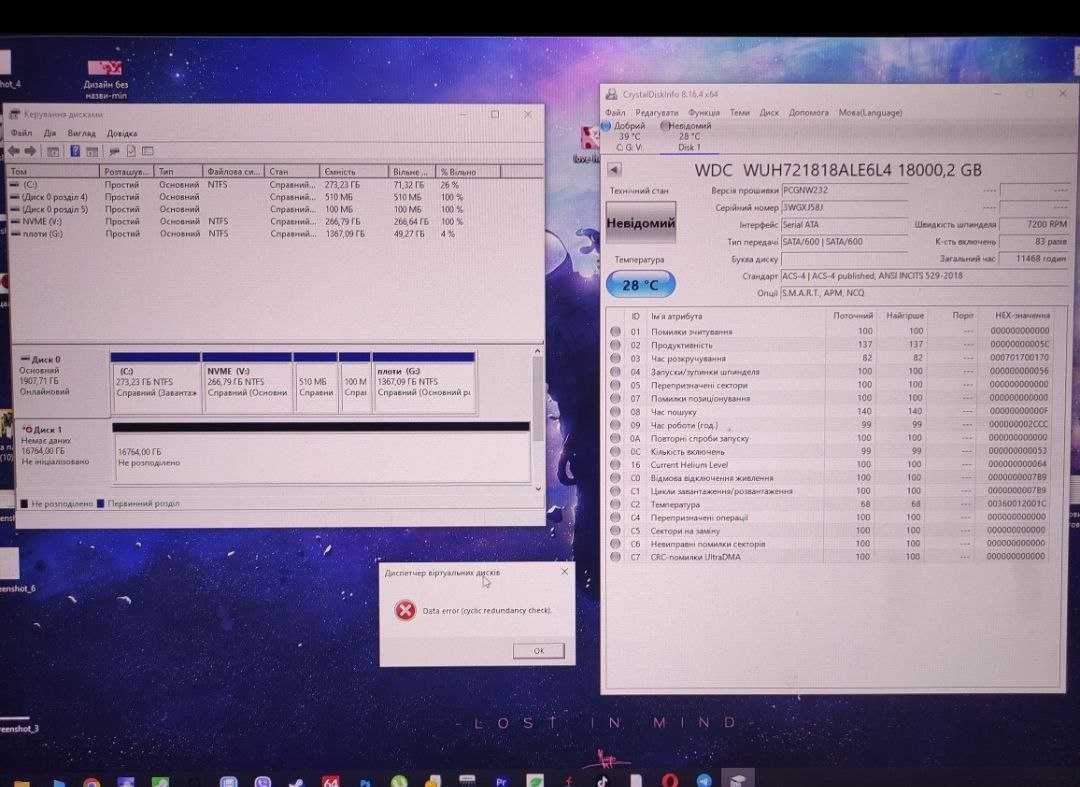Screen dimensions: 1080x787
Task: Open the Мова(Language) menu in CrystalDiskInfo
Action: [x=870, y=112]
